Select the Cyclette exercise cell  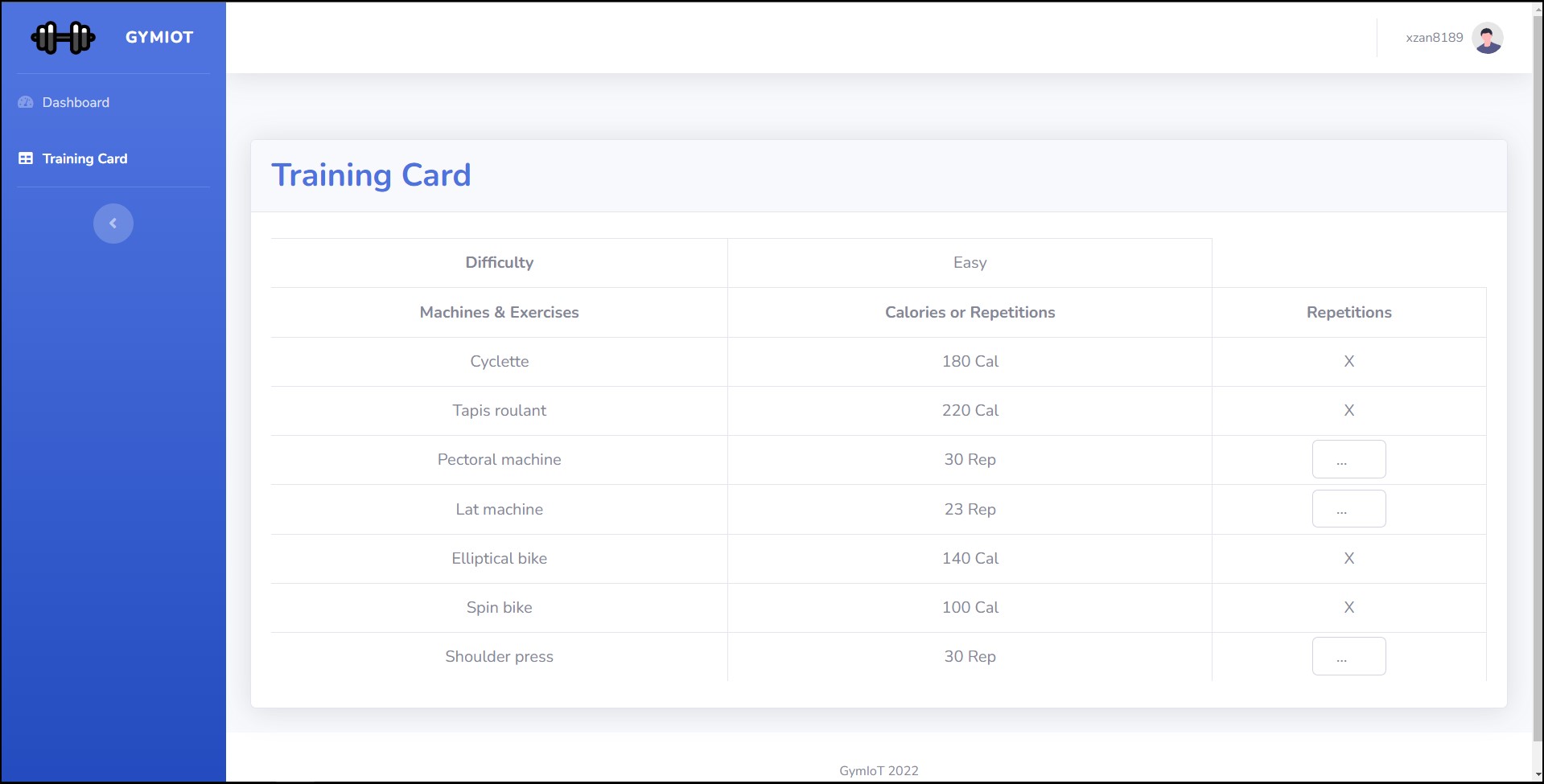coord(500,361)
